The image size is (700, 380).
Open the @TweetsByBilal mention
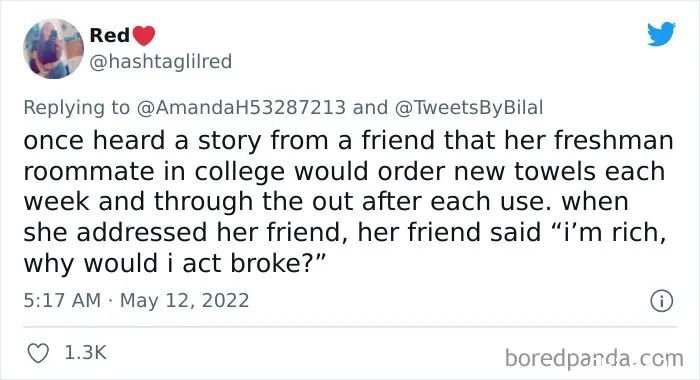point(469,108)
